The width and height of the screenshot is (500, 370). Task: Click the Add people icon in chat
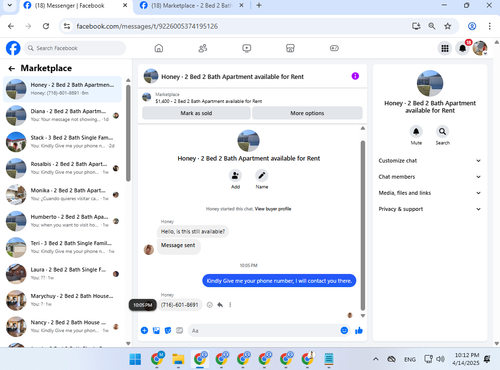235,175
